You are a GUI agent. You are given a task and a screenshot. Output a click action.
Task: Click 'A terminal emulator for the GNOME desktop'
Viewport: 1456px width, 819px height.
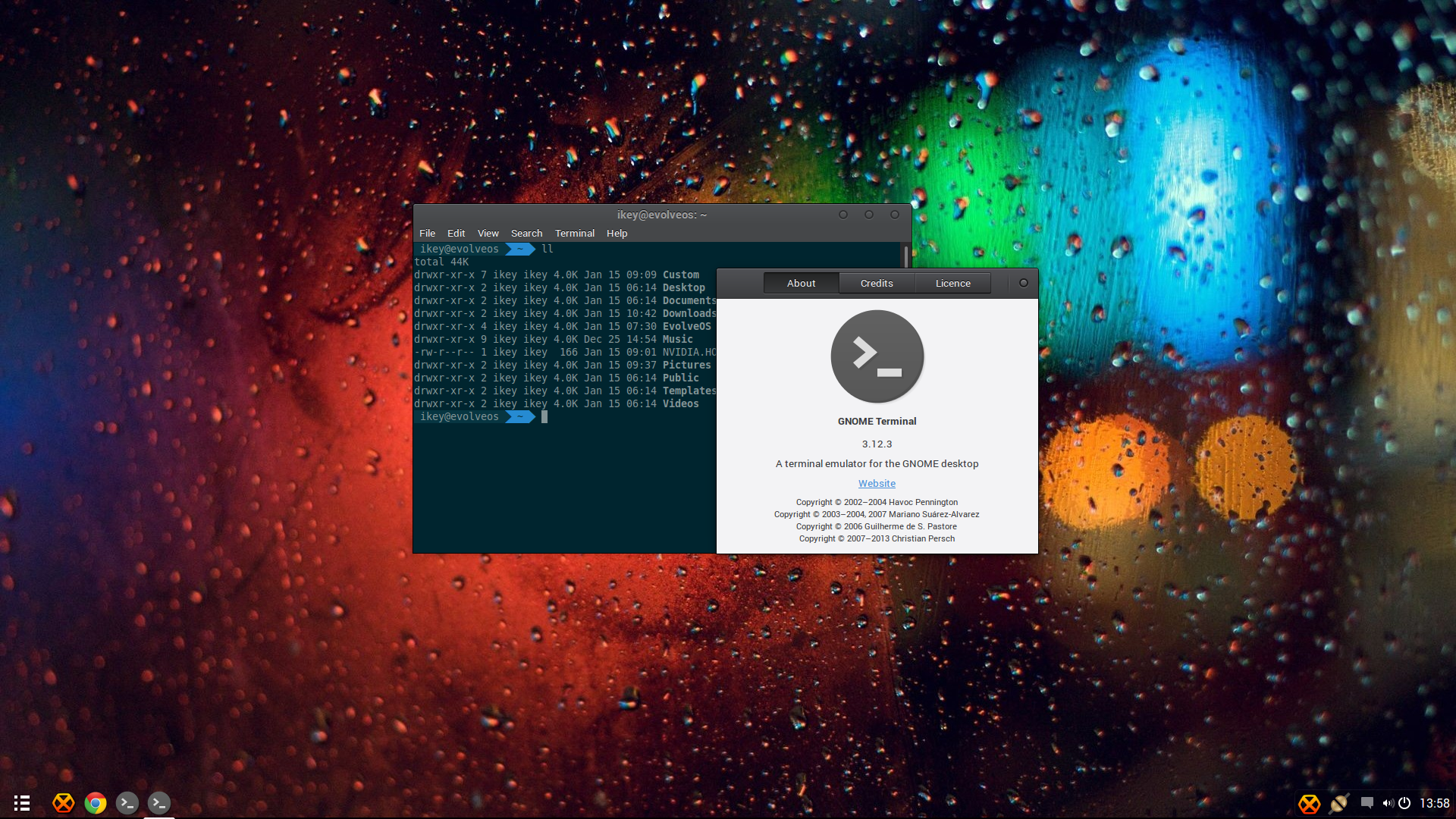pyautogui.click(x=877, y=464)
